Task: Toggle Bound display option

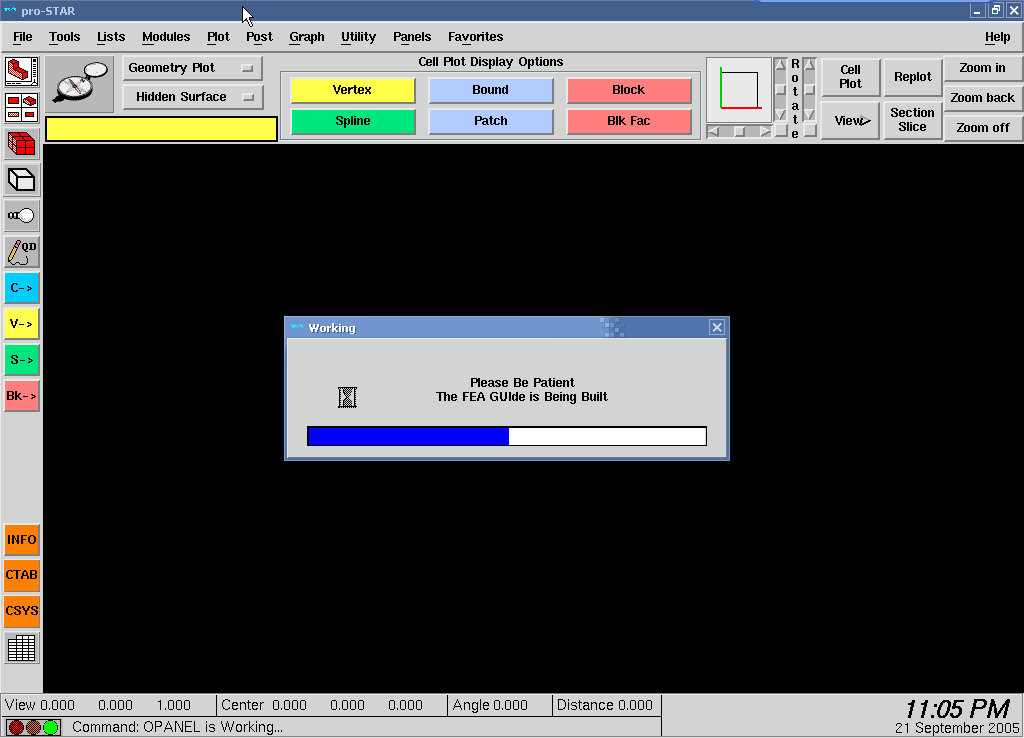Action: point(490,90)
